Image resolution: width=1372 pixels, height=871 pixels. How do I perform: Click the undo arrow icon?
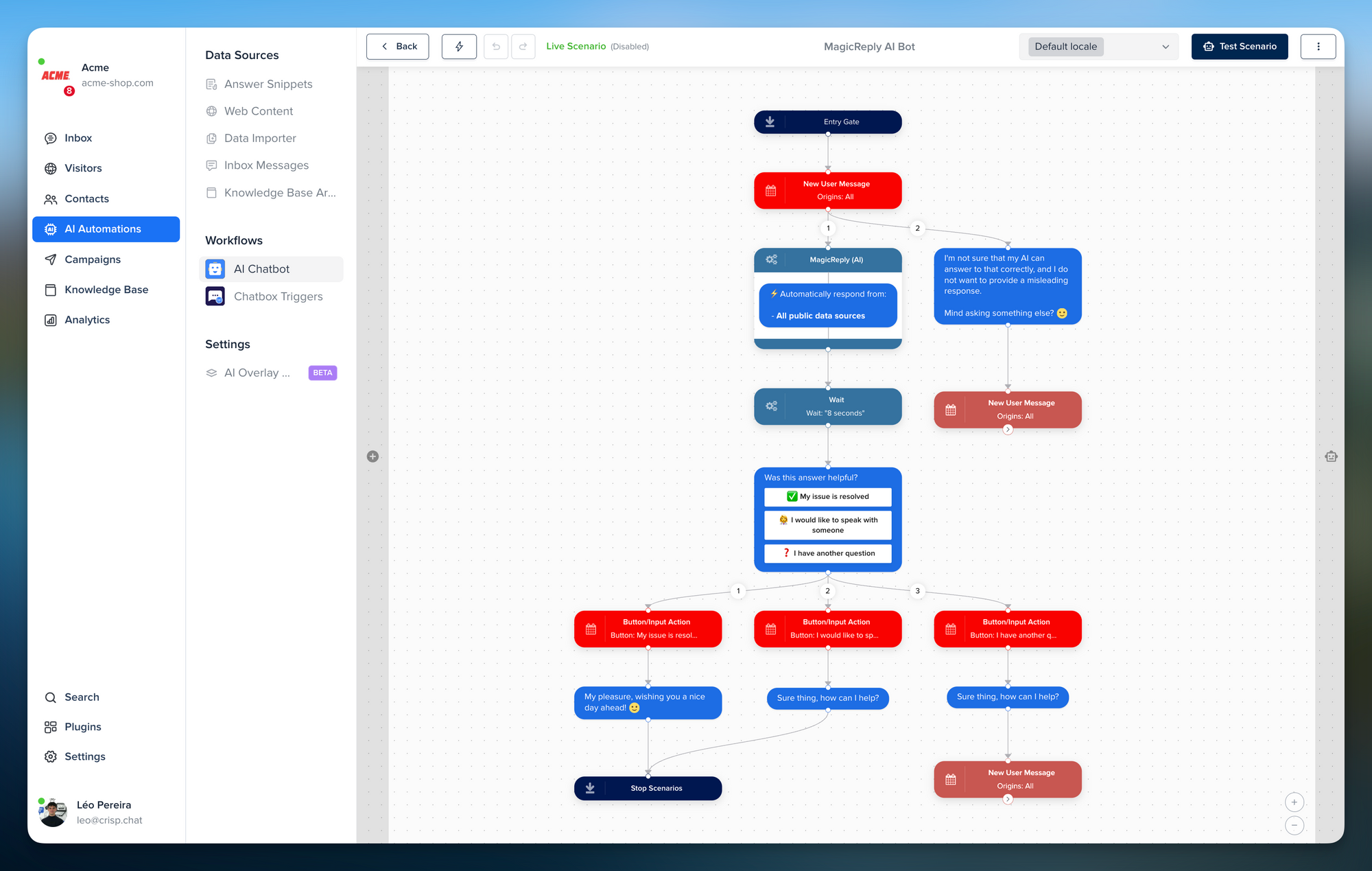click(x=496, y=47)
